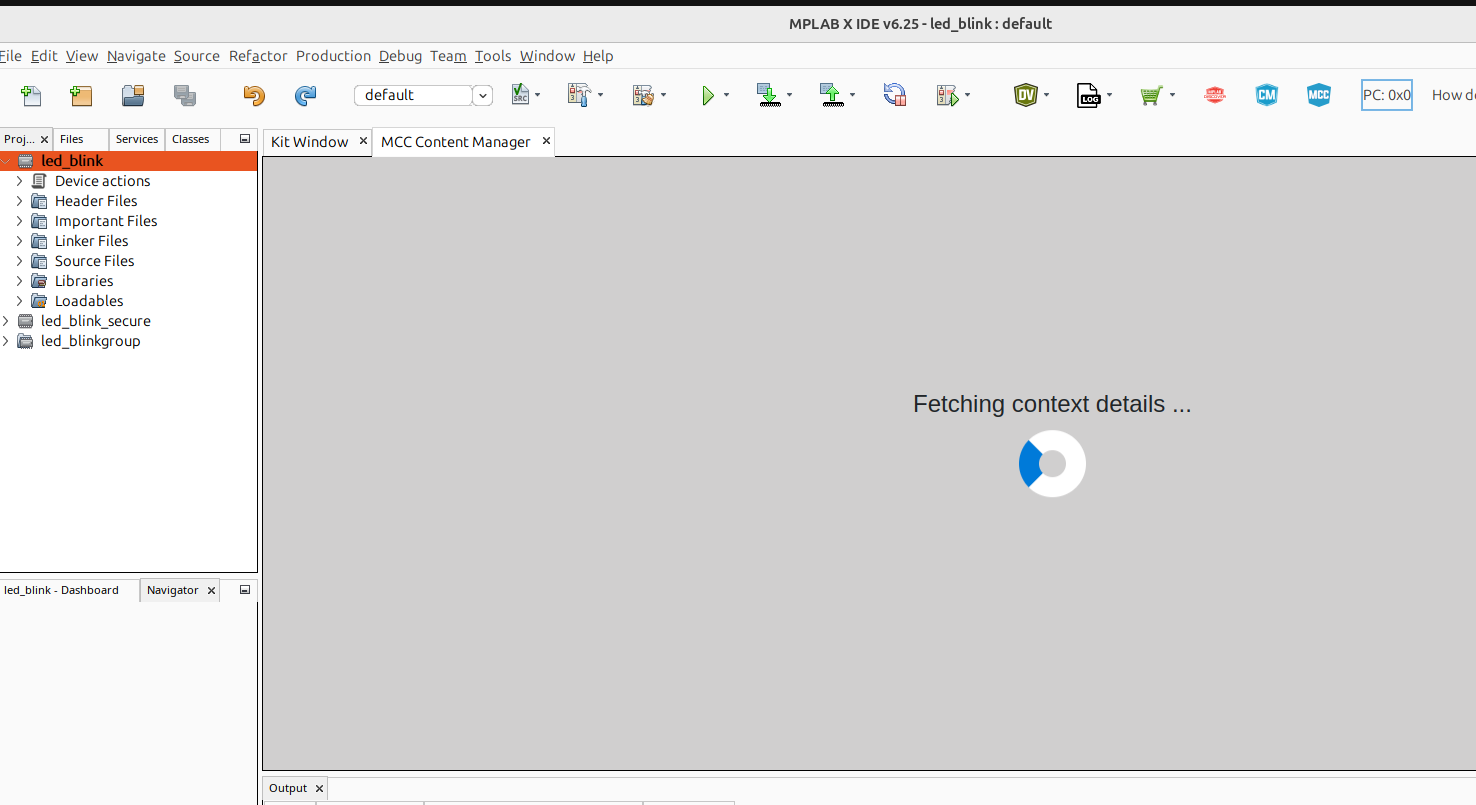This screenshot has height=805, width=1476.
Task: Switch to the Classes tab
Action: point(190,139)
